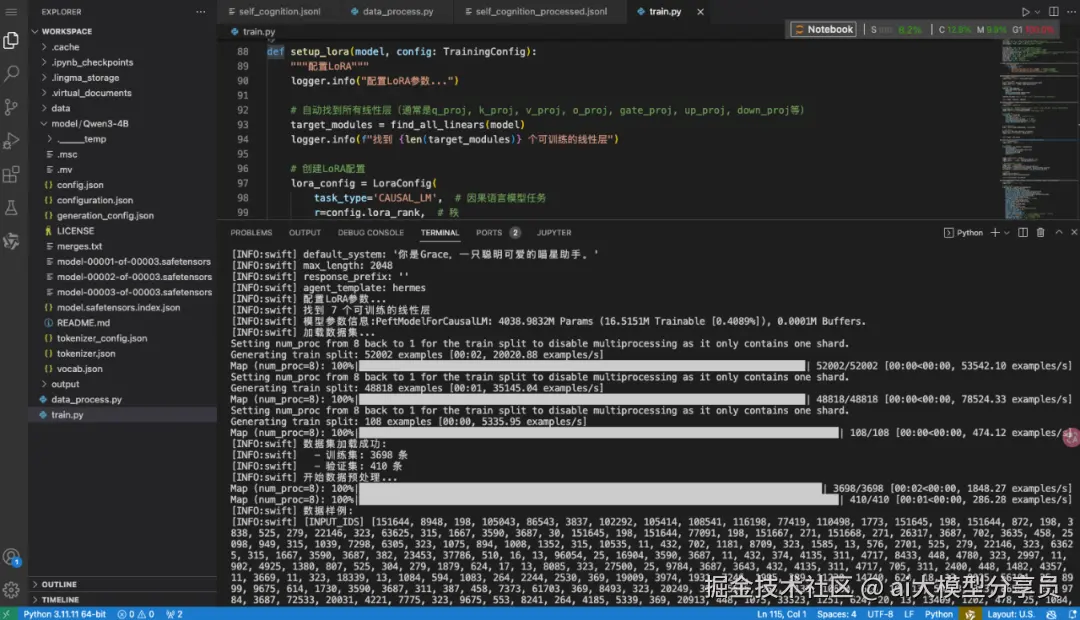Select the Python terminal instance label
This screenshot has width=1080, height=620.
(x=964, y=233)
